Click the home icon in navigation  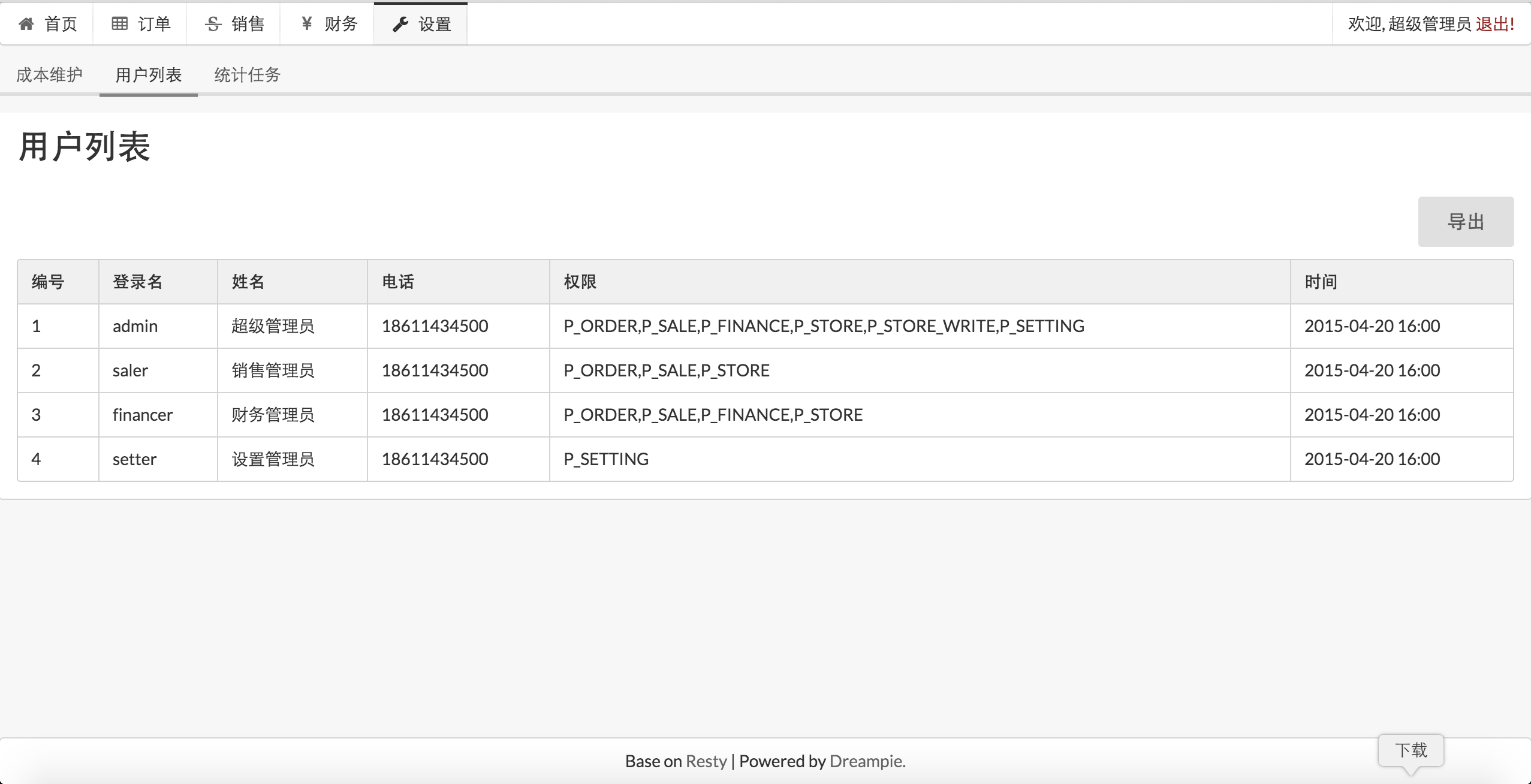(26, 24)
